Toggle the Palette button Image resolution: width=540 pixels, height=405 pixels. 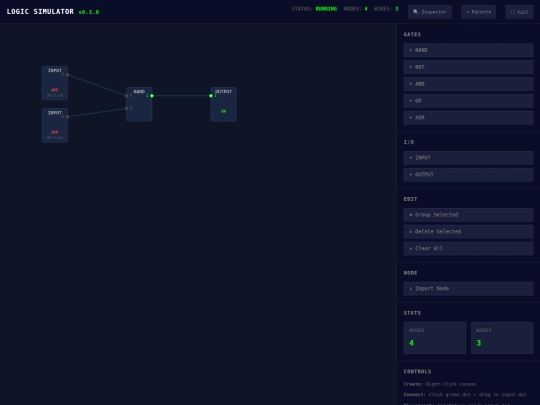pyautogui.click(x=478, y=12)
